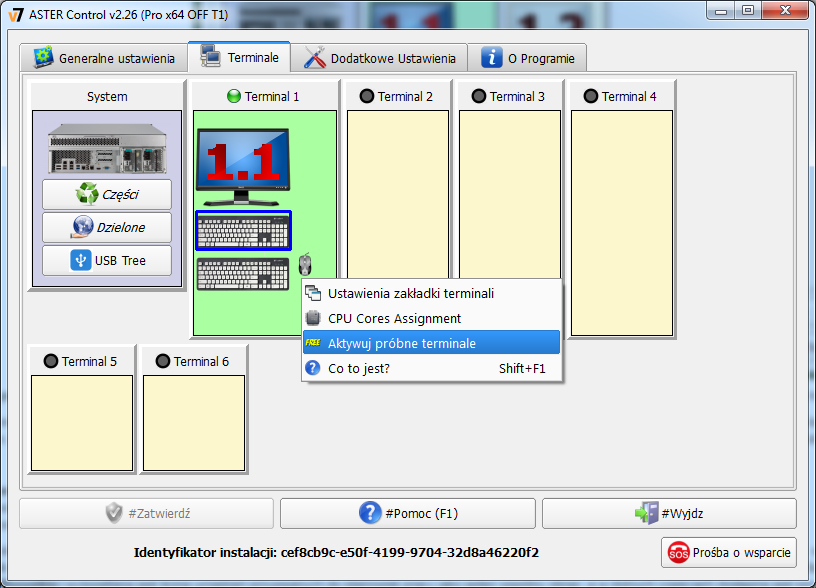
Task: Open the O Programie tab
Action: coord(527,58)
